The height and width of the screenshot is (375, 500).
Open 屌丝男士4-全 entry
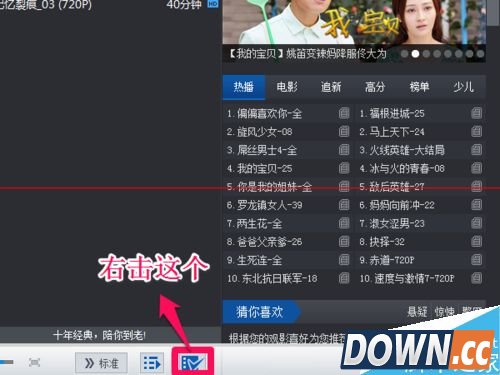pyautogui.click(x=262, y=150)
